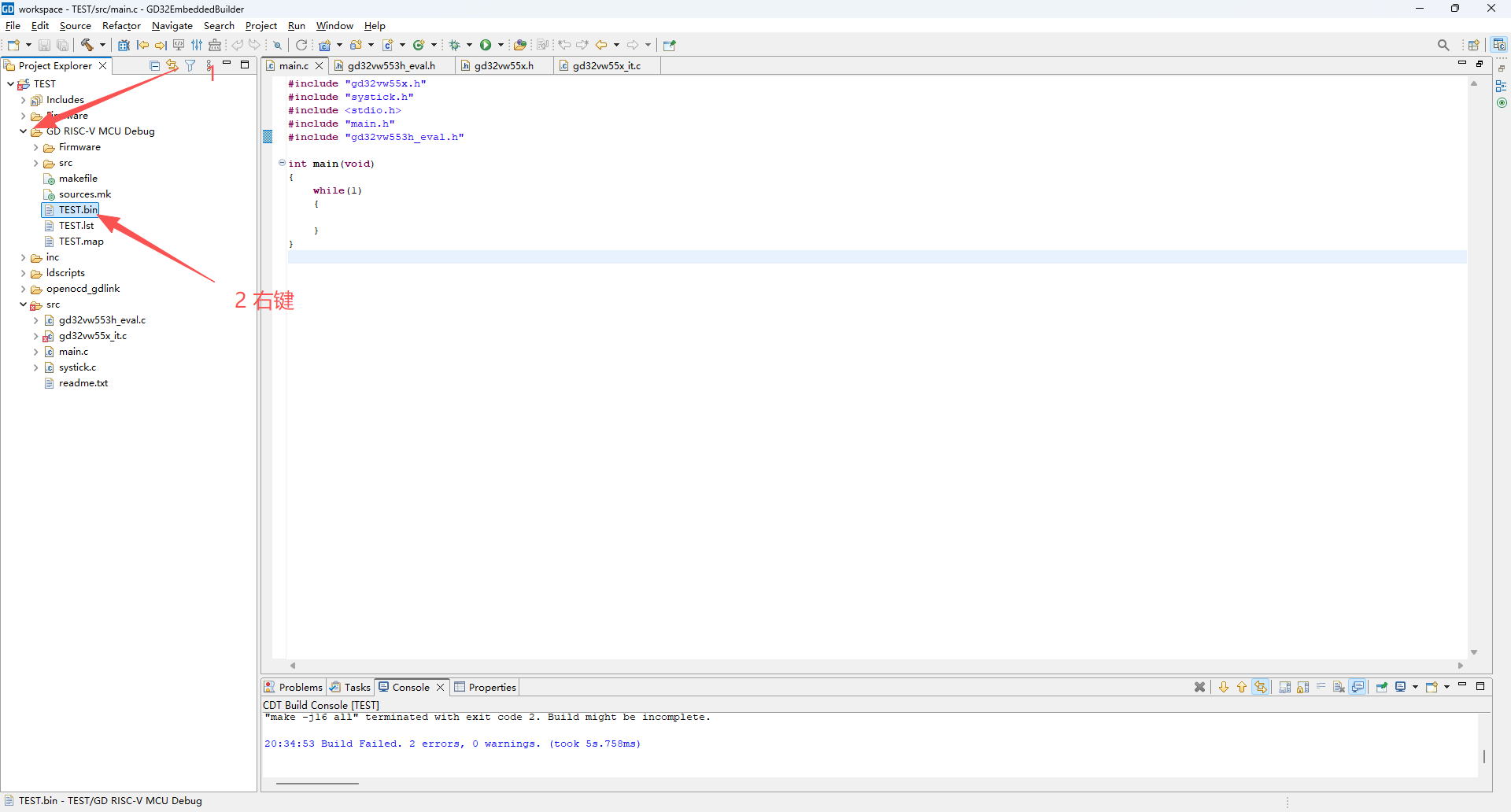
Task: Open the Project menu
Action: tap(260, 26)
